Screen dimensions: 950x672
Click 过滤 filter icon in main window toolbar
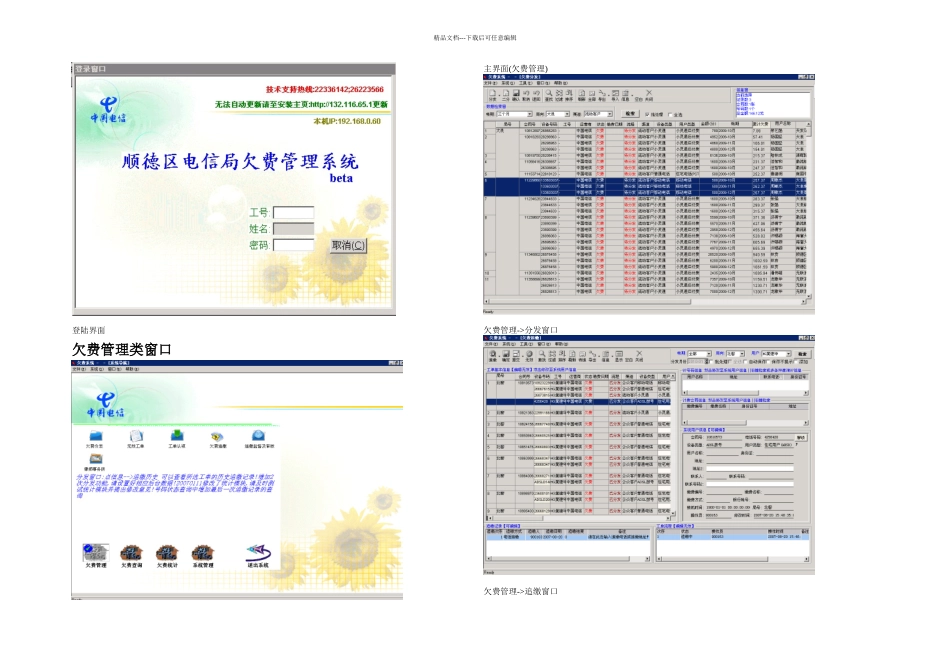pos(559,95)
